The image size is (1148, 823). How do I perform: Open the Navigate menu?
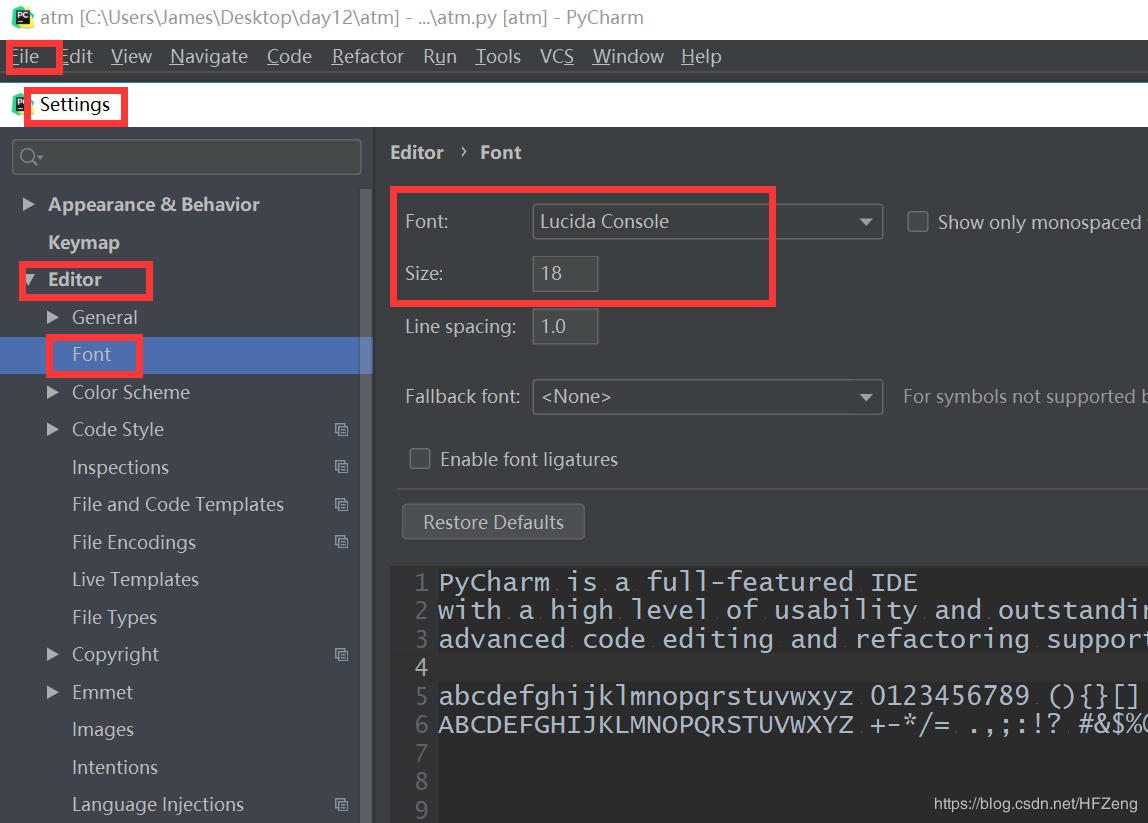point(209,56)
